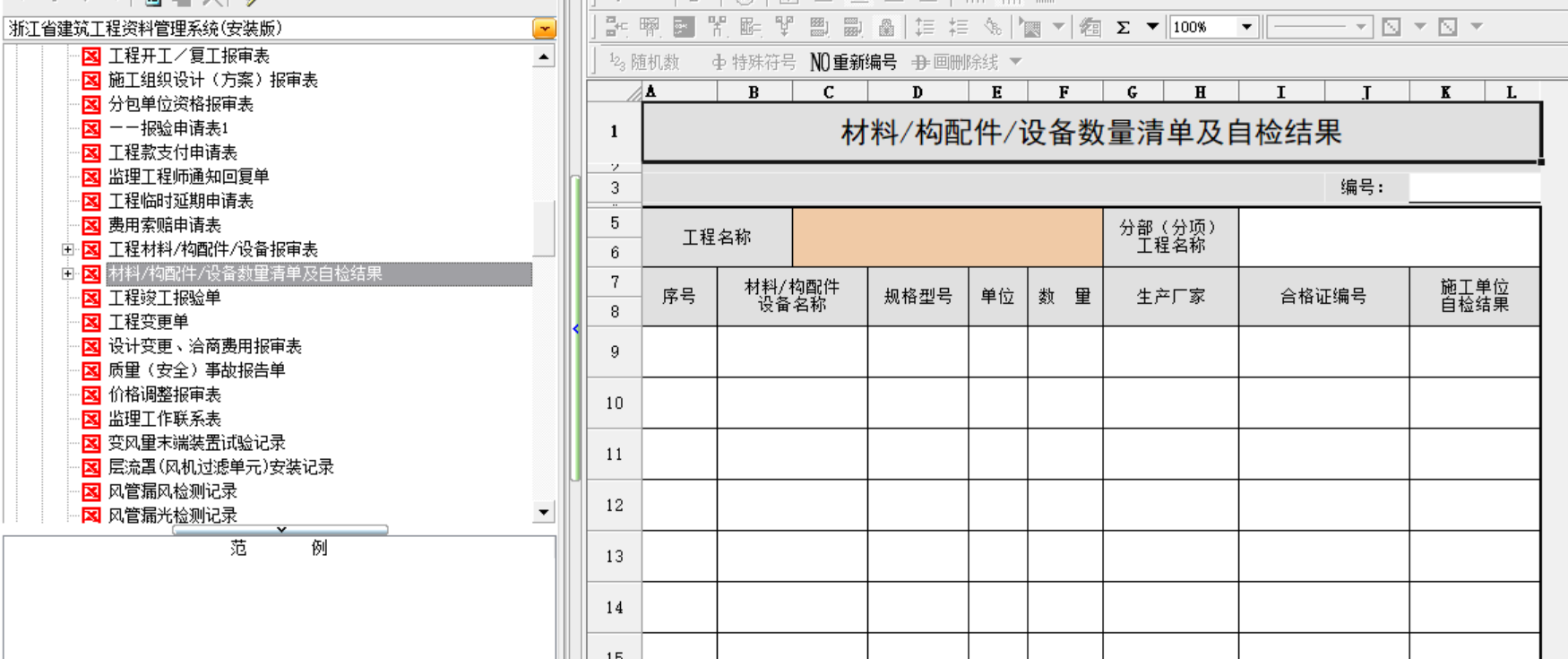The image size is (1568, 659).
Task: Open the 100% zoom dropdown
Action: click(x=1246, y=28)
